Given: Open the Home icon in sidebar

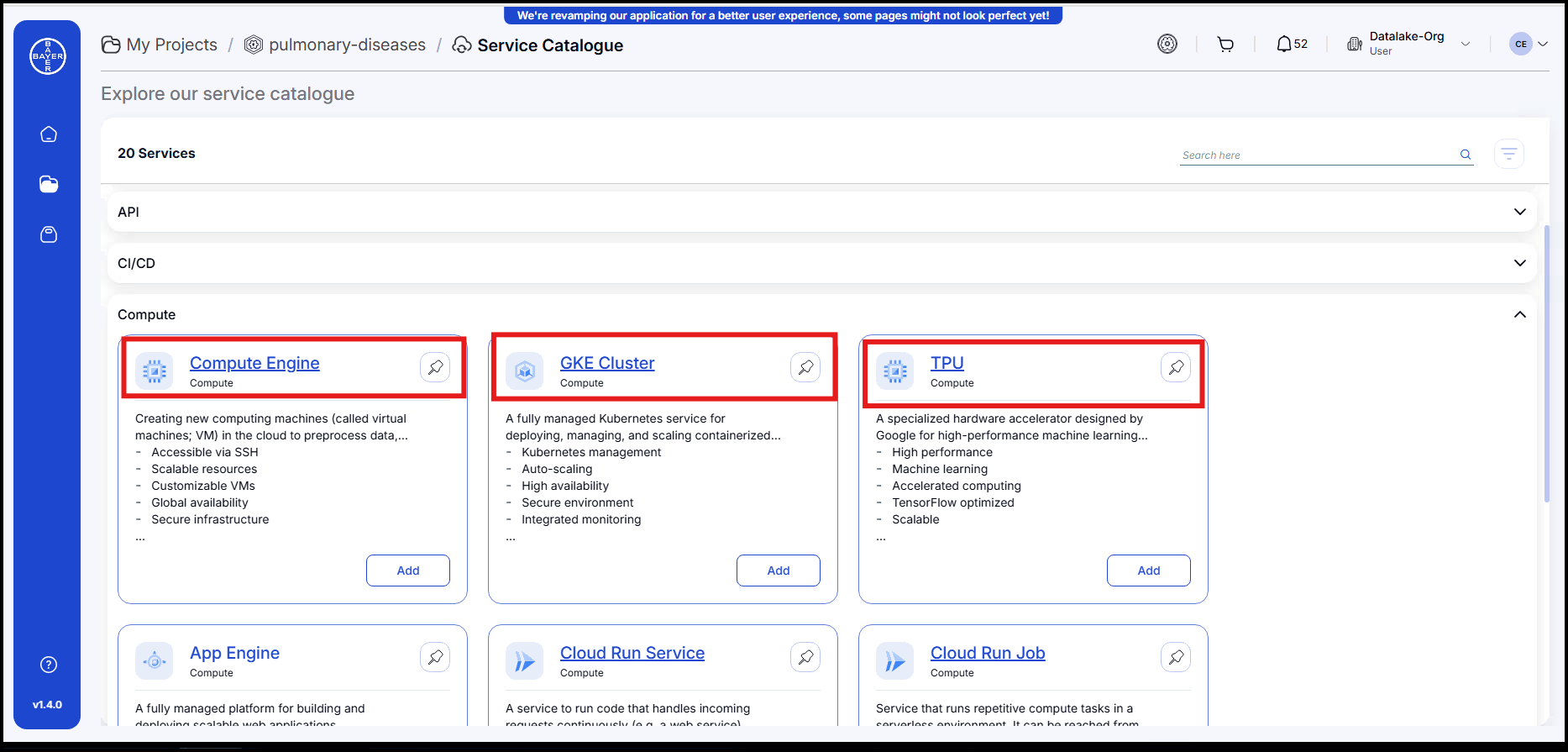Looking at the screenshot, I should (49, 134).
